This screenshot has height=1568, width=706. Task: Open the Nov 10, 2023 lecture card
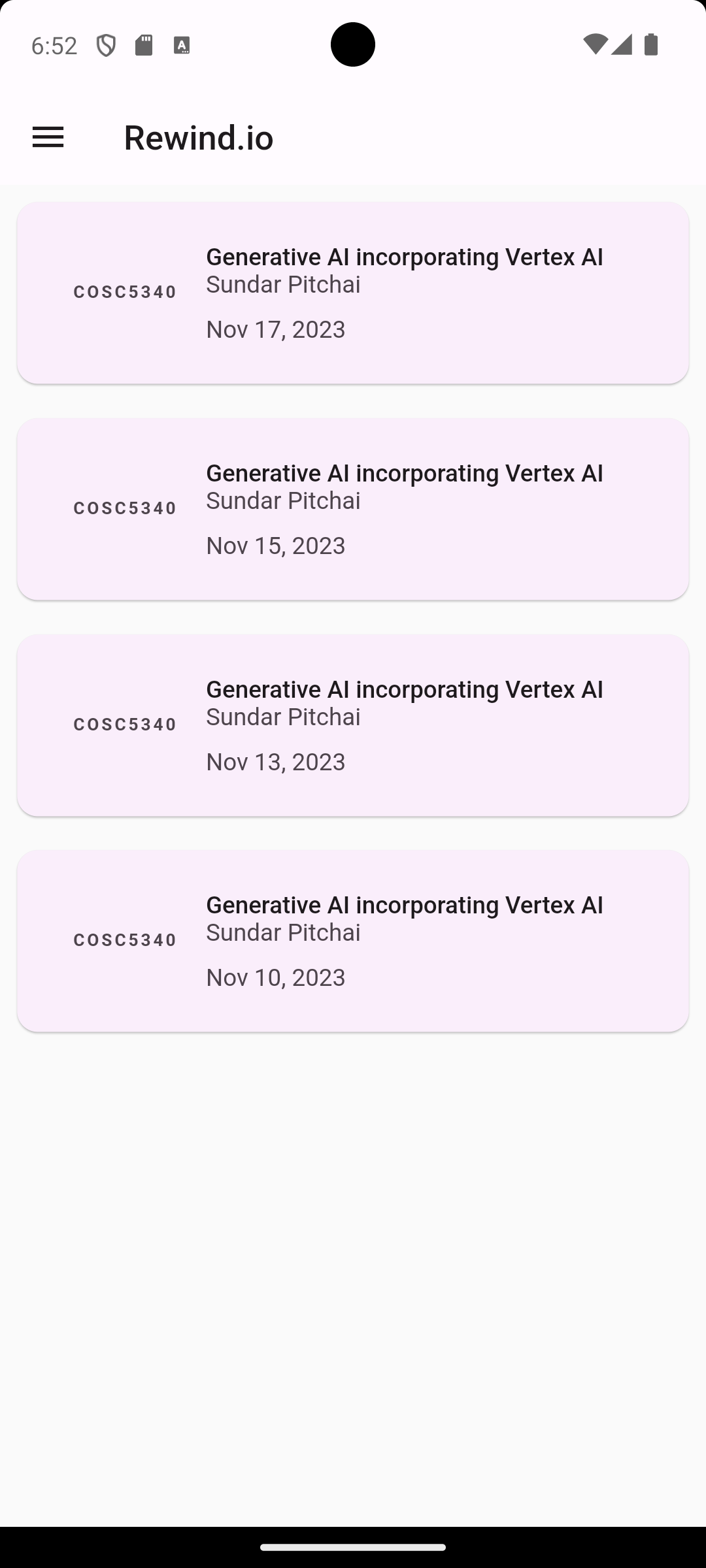pos(353,941)
